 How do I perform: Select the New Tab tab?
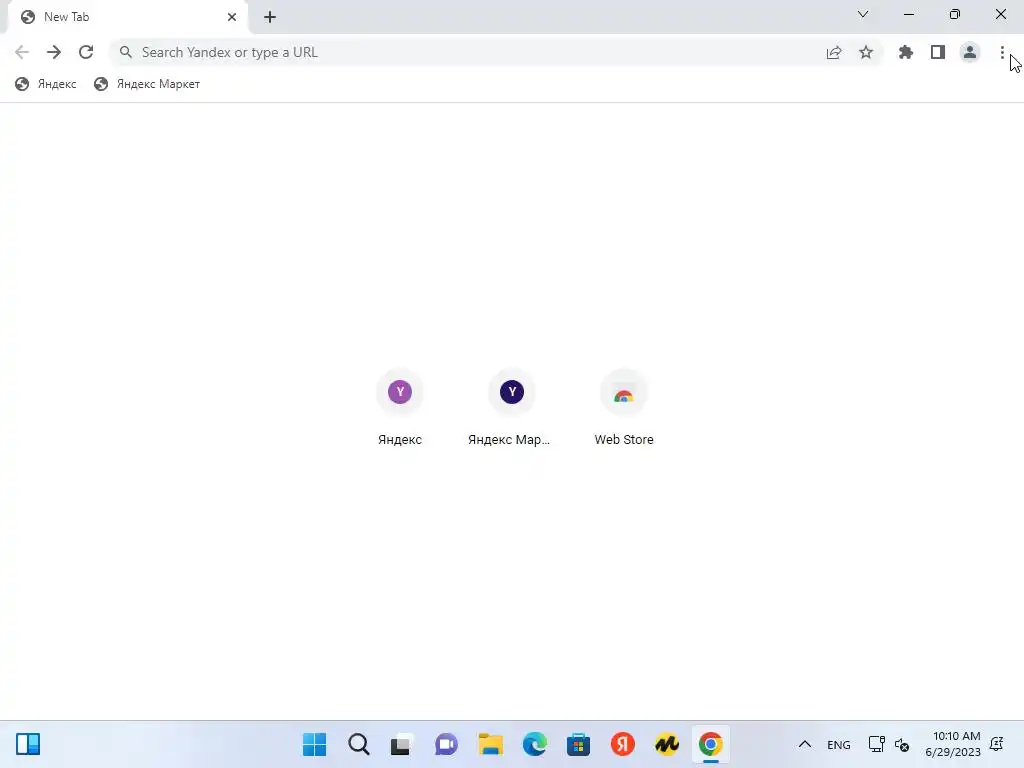128,17
